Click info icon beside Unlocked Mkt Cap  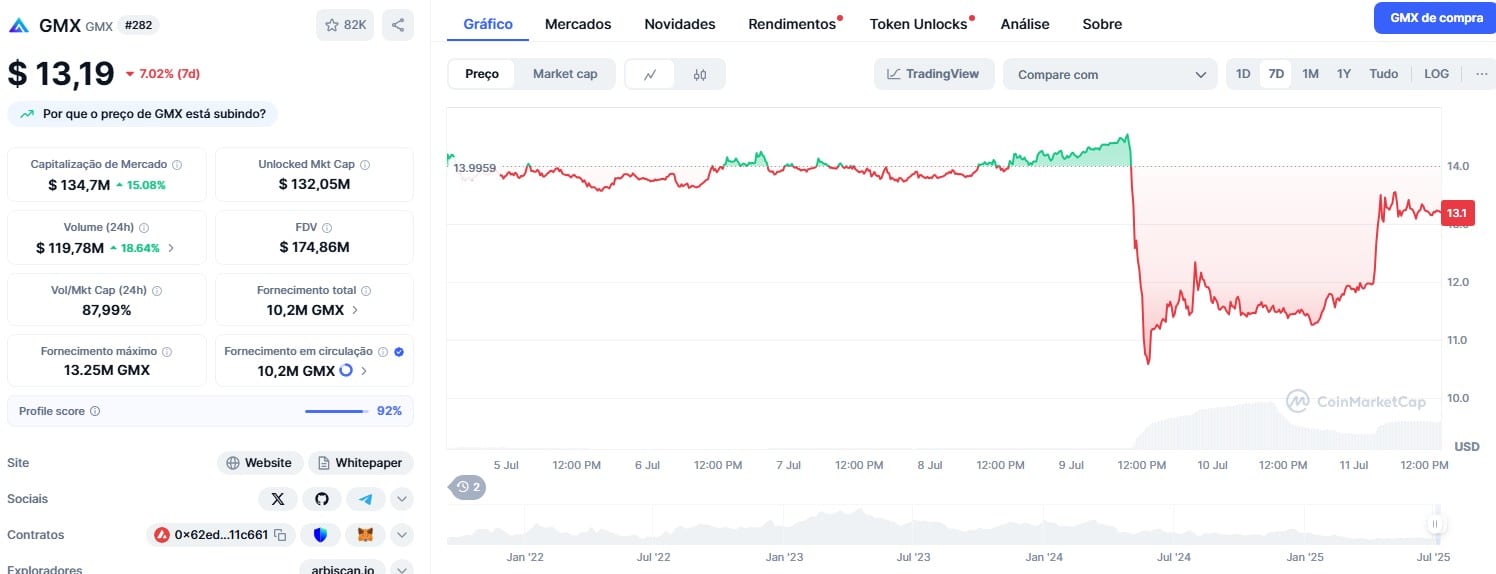(365, 164)
